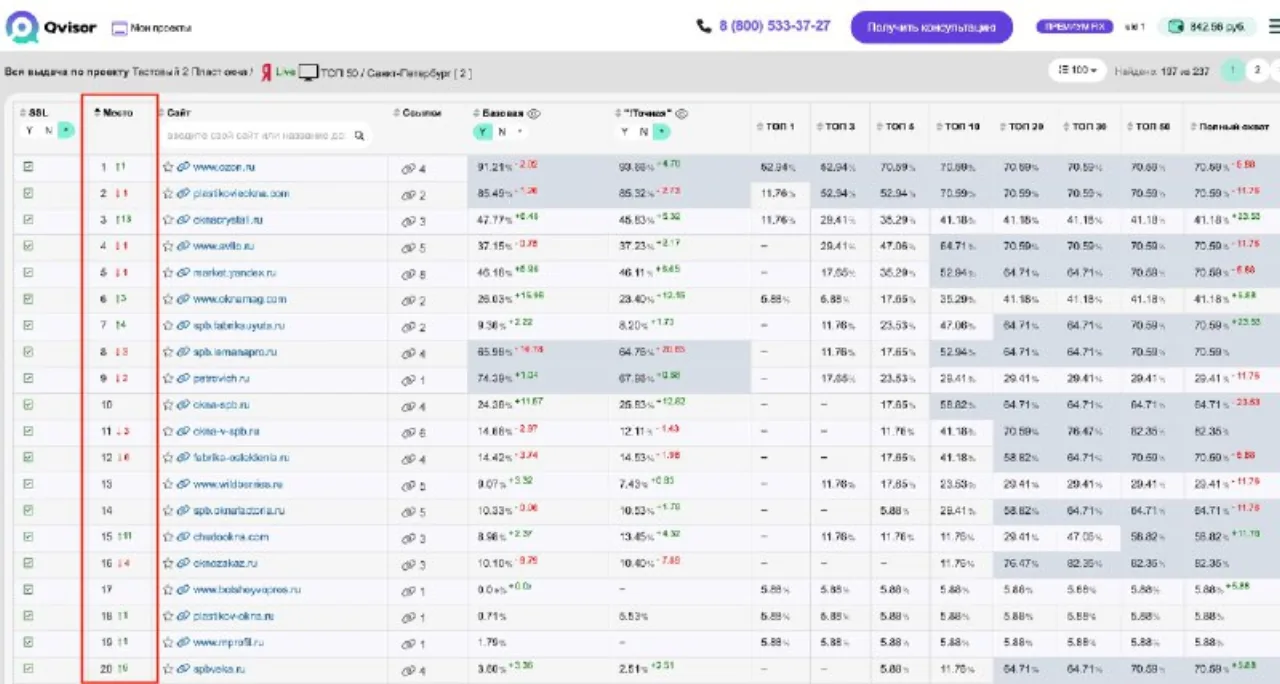
Task: Select N filter under Базовая
Action: (x=502, y=131)
